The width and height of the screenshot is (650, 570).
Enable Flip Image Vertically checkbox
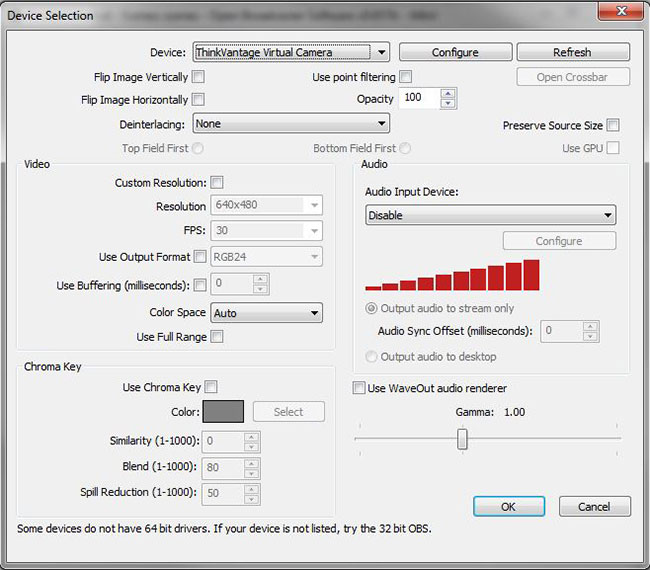[198, 76]
